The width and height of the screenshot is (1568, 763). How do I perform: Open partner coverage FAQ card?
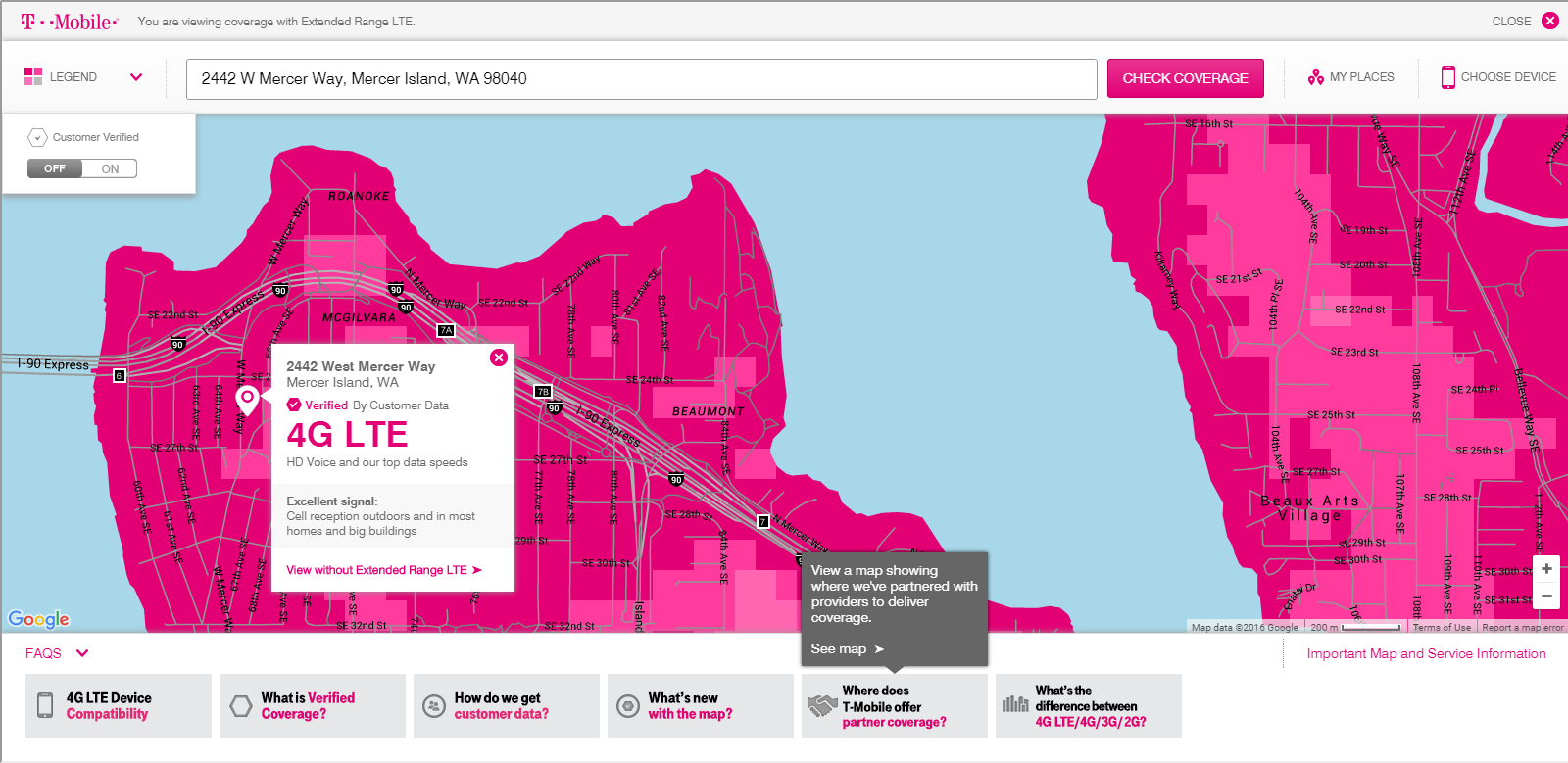click(895, 705)
